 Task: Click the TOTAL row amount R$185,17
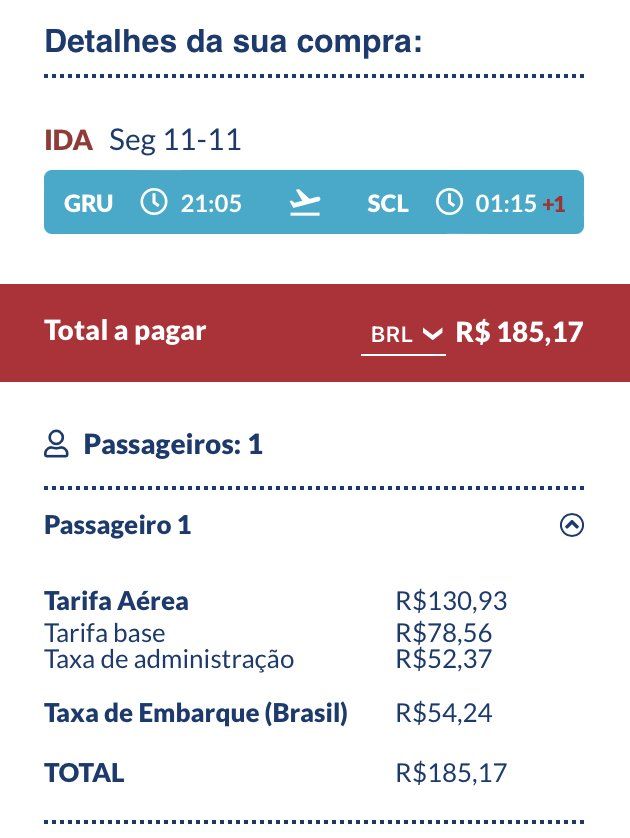[451, 773]
